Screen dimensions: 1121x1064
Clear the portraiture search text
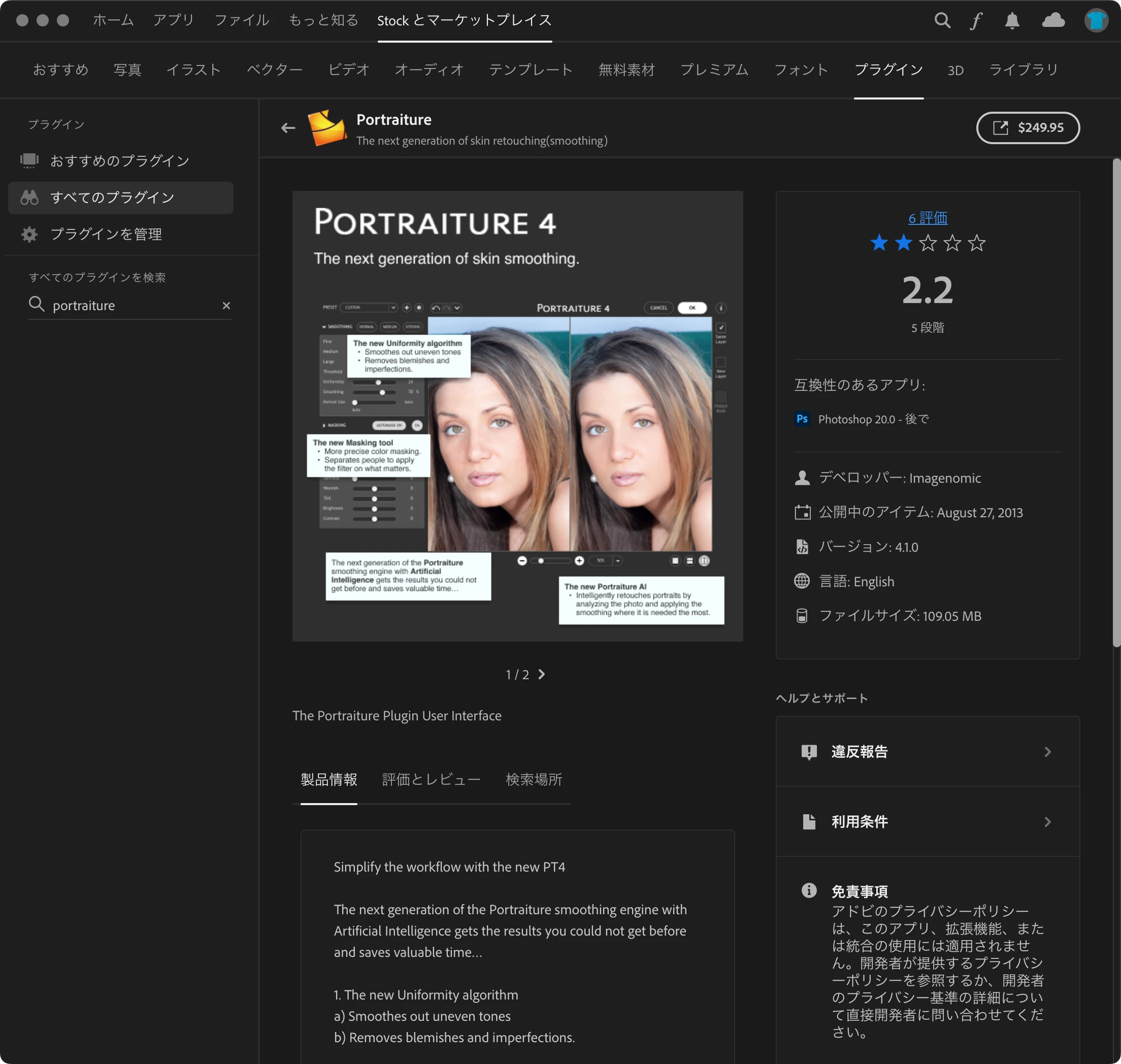(226, 306)
